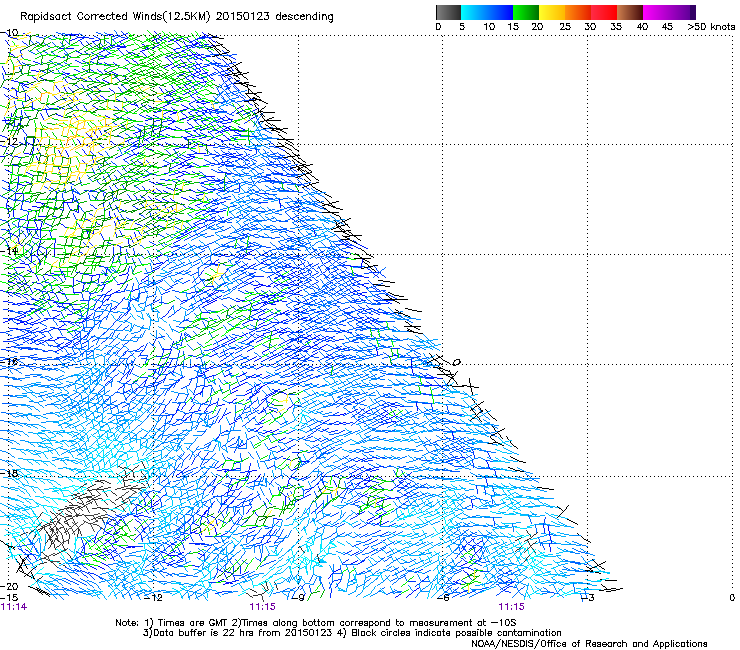Click the orange 25-30 knots legend swatch

(x=578, y=12)
